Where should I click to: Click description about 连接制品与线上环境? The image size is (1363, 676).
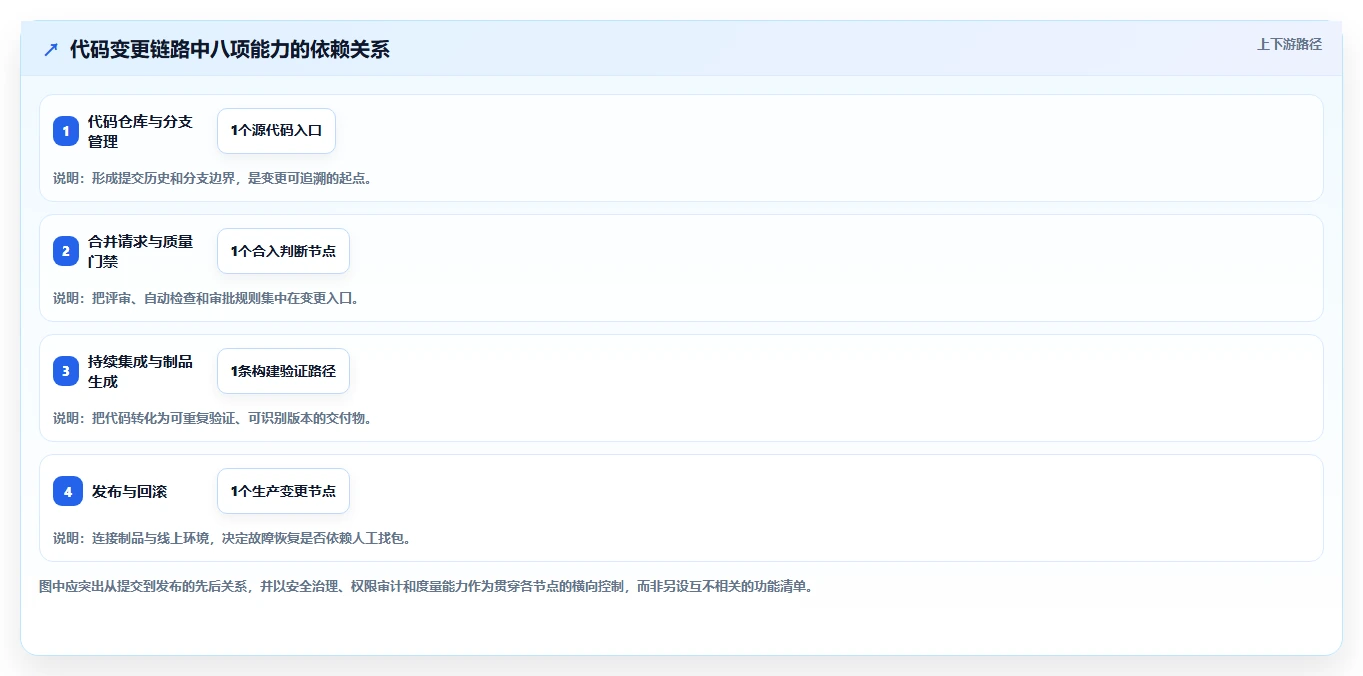pos(232,538)
